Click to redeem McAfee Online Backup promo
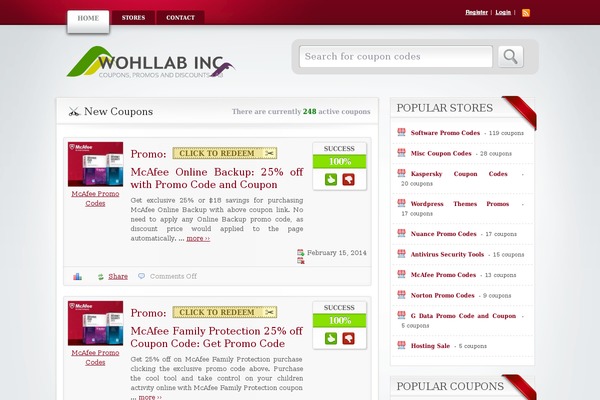The height and width of the screenshot is (400, 600). pos(225,153)
